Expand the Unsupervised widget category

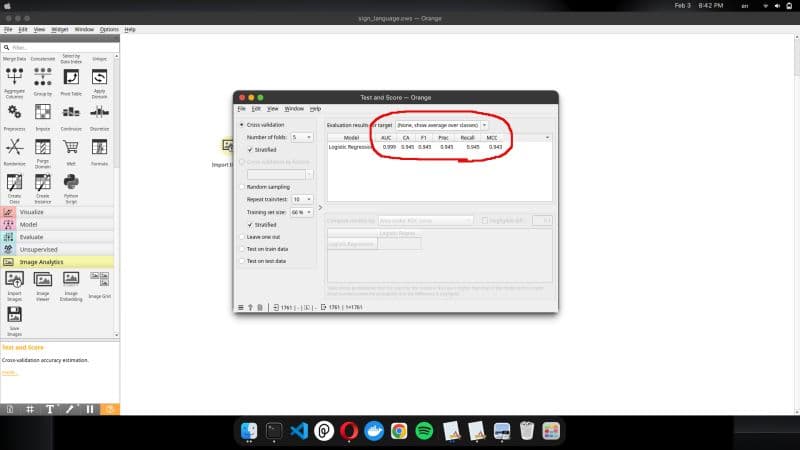coord(57,249)
